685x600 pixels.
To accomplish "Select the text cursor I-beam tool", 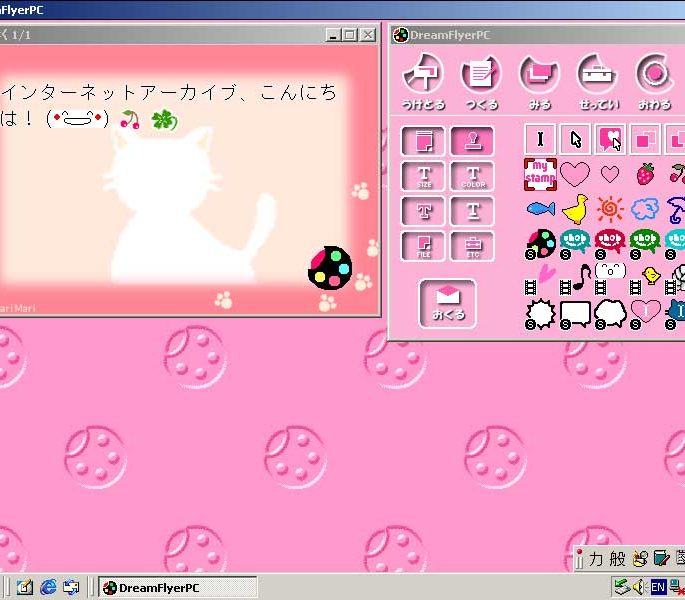I will pos(540,140).
